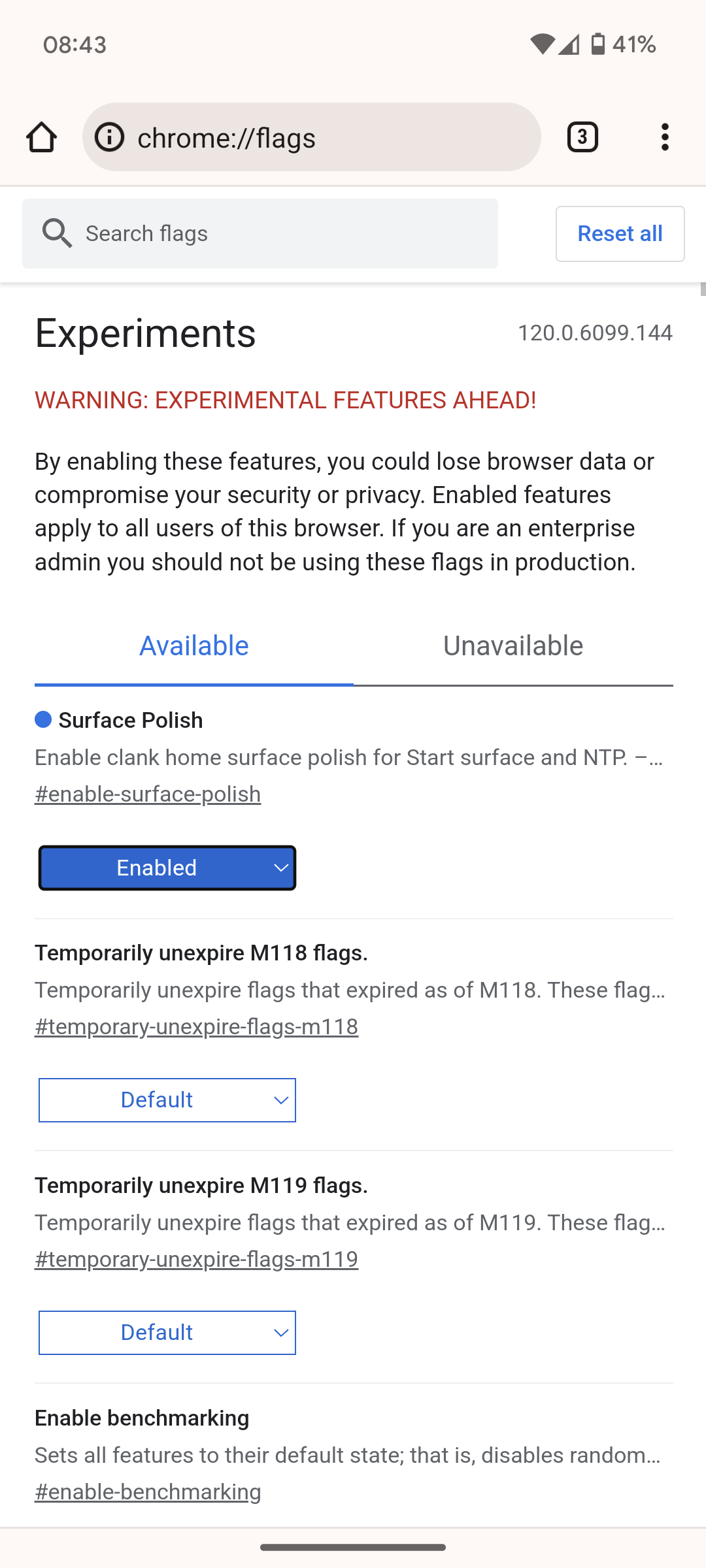Tap the magnifier icon in Search flags
706x1568 pixels.
pyautogui.click(x=57, y=233)
